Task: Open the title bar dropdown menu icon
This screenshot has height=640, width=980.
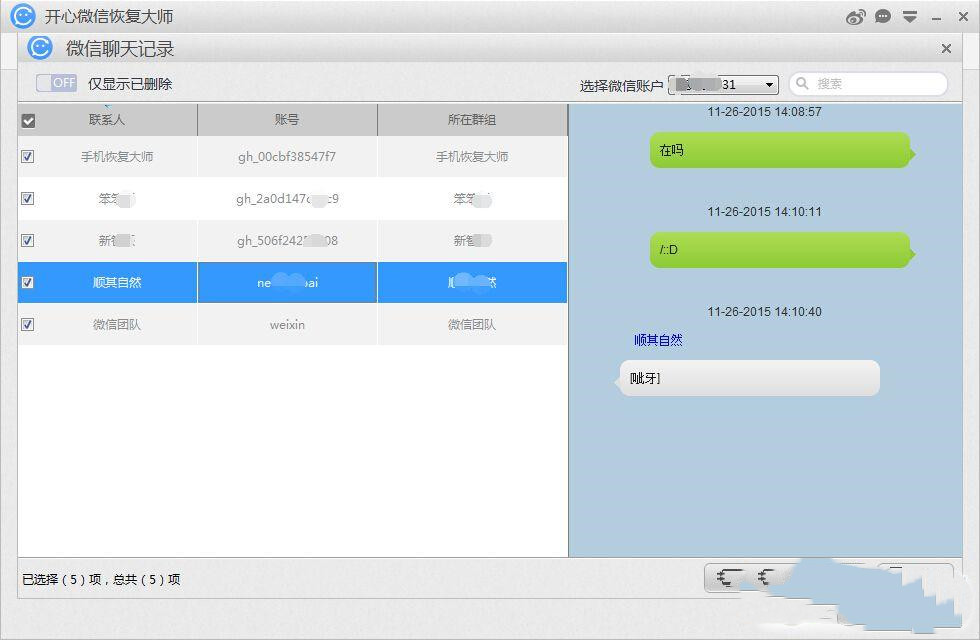Action: [x=910, y=17]
